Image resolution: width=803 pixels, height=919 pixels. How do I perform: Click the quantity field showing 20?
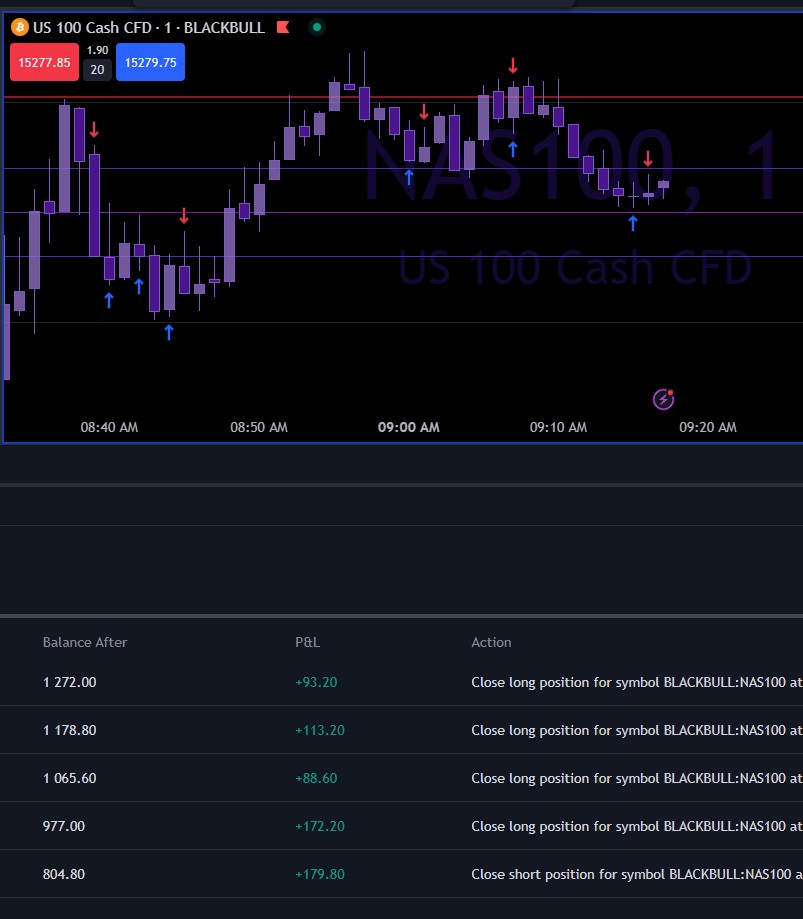click(97, 70)
